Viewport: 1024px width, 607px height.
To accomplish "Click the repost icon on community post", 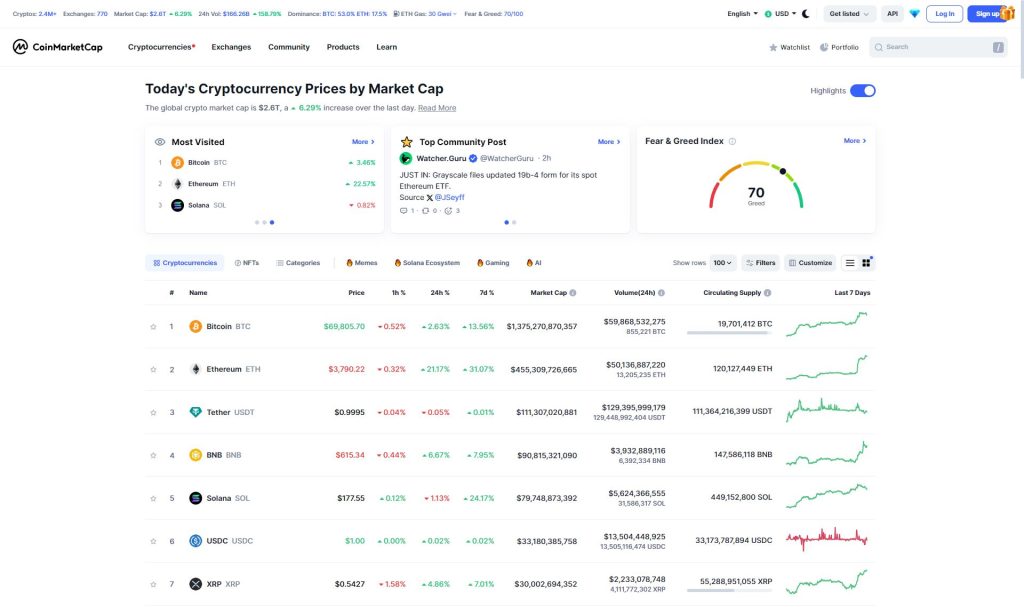I will click(x=425, y=210).
